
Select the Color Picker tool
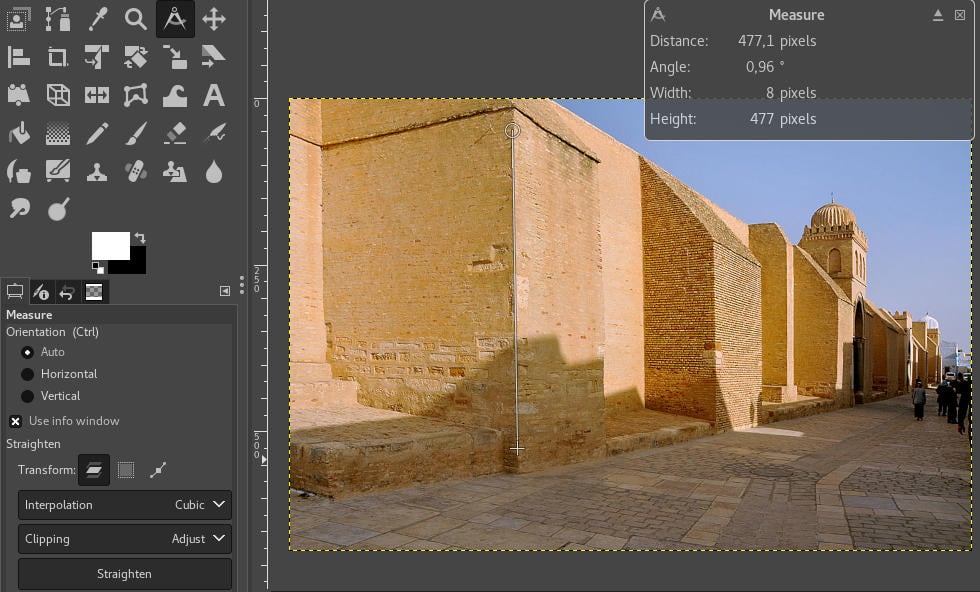point(96,18)
